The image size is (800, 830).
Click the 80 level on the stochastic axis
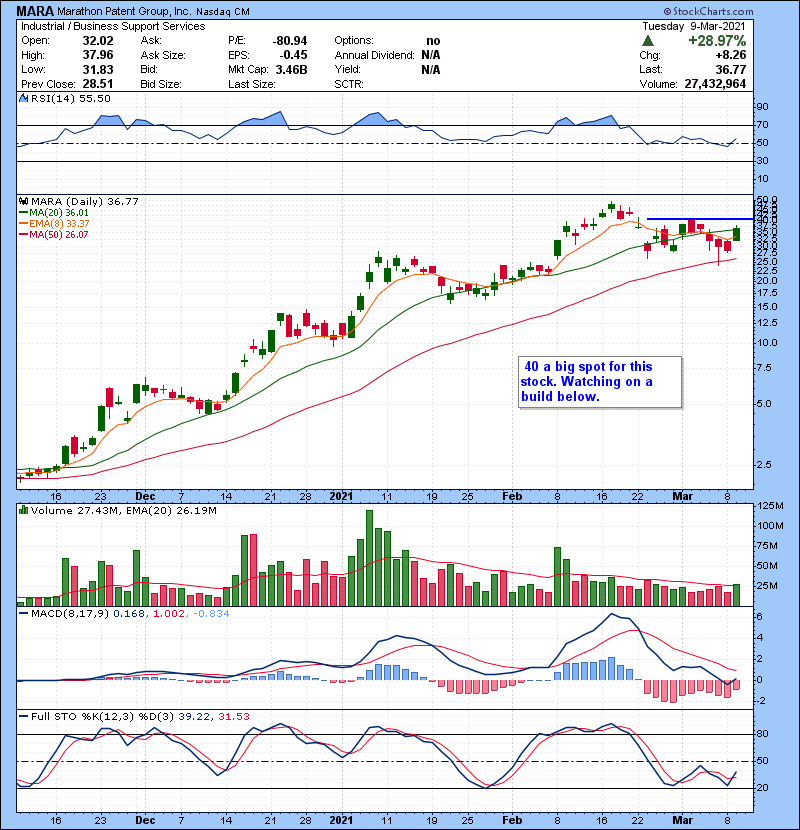click(762, 734)
